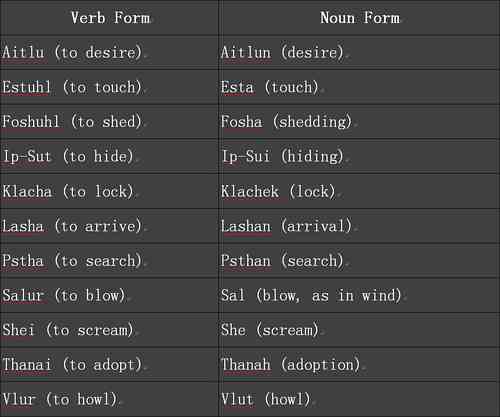Select the Shei (to scream) cell

[109, 330]
